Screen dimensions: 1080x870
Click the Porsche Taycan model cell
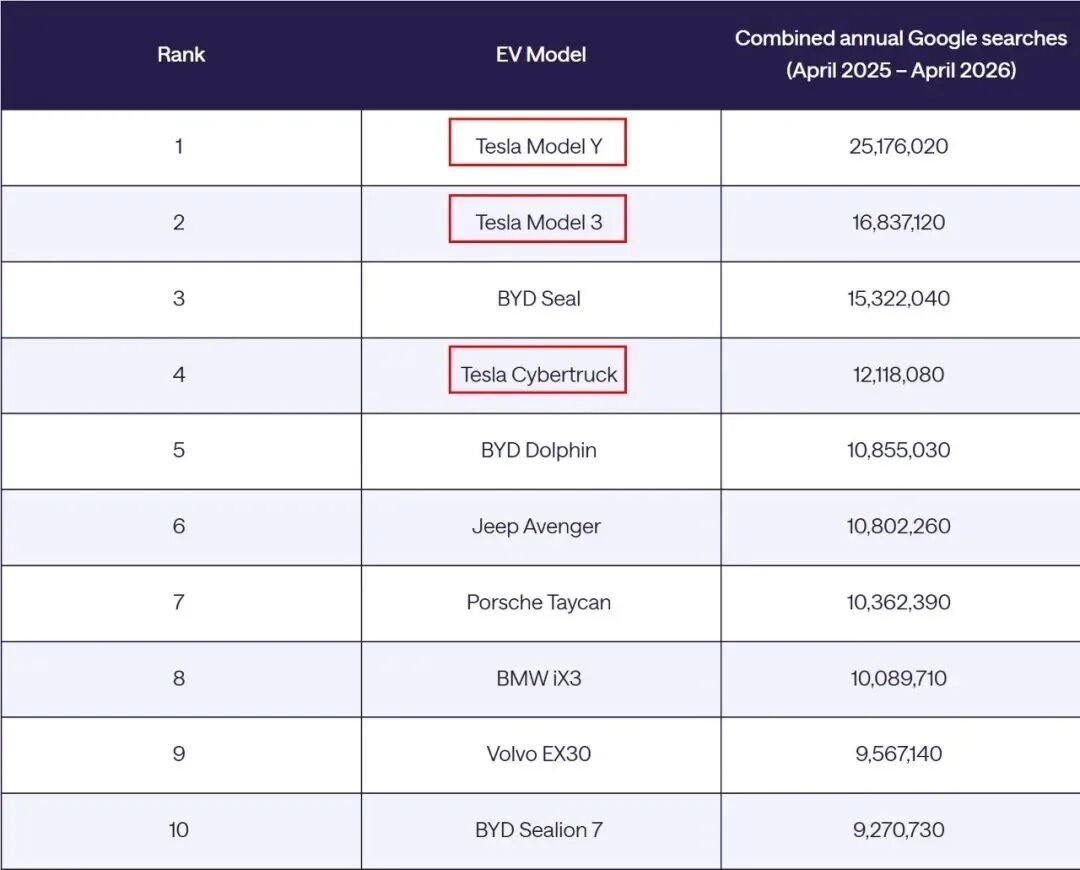tap(539, 602)
